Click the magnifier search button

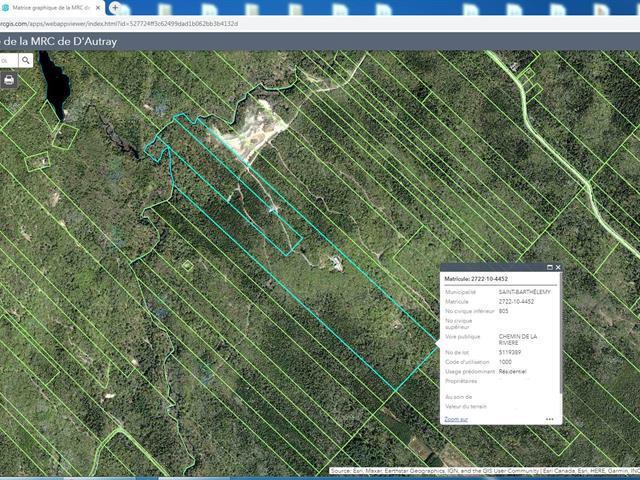25,60
